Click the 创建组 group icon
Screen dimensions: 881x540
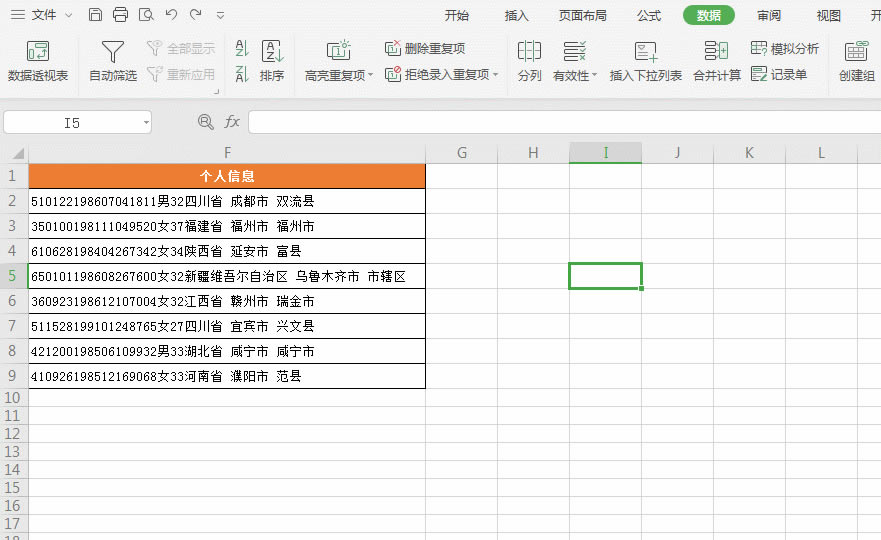(x=856, y=52)
